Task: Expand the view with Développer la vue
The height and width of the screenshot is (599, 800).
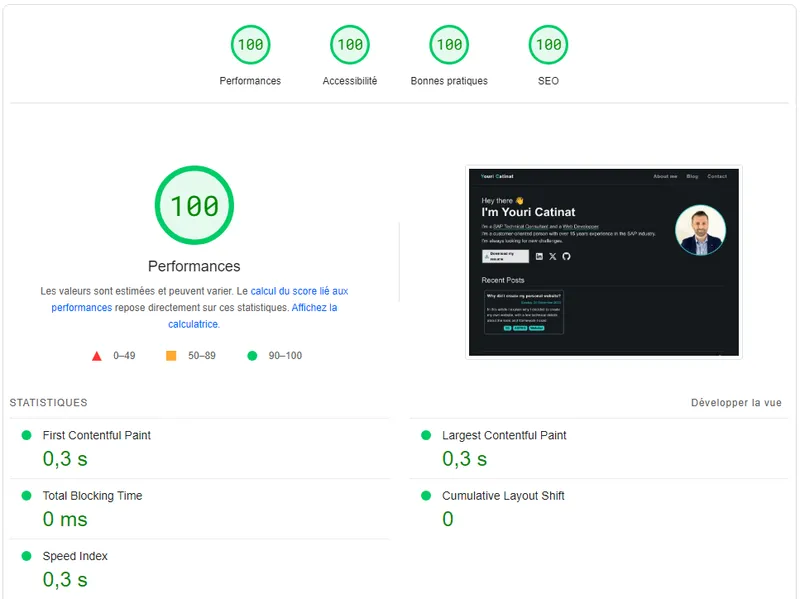Action: 735,403
